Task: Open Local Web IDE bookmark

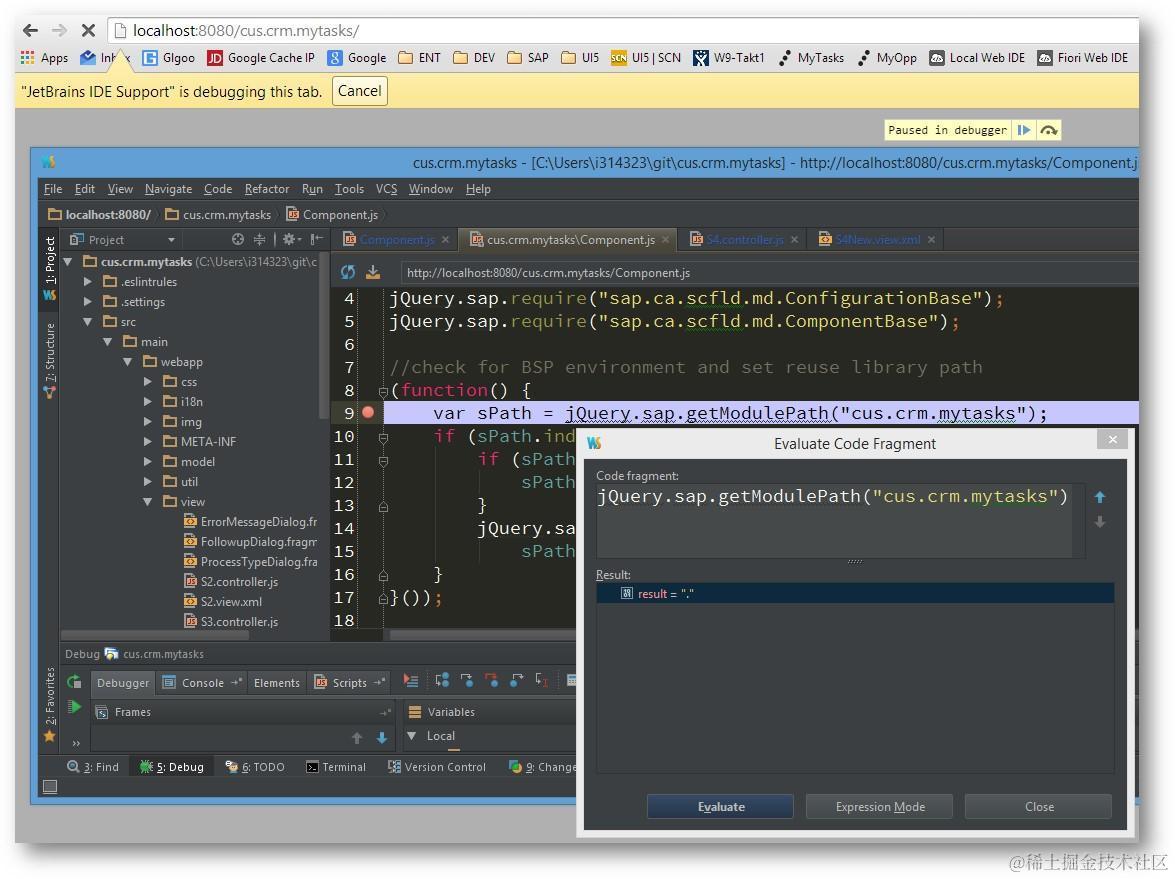Action: [x=976, y=58]
